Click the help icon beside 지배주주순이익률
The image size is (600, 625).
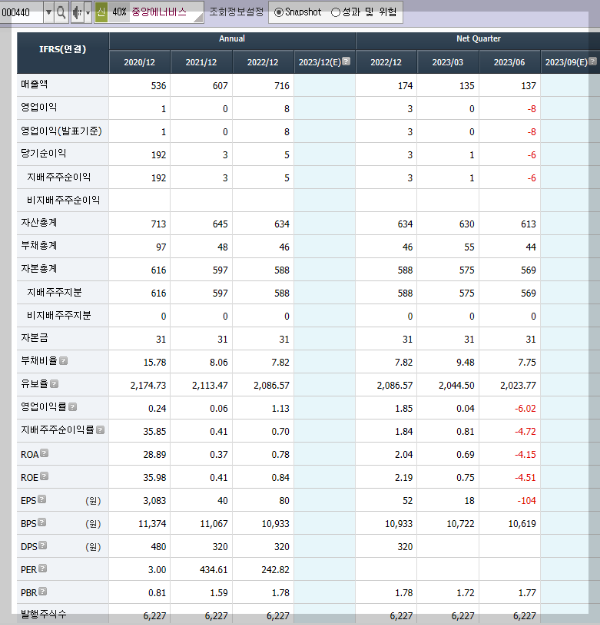coord(100,430)
